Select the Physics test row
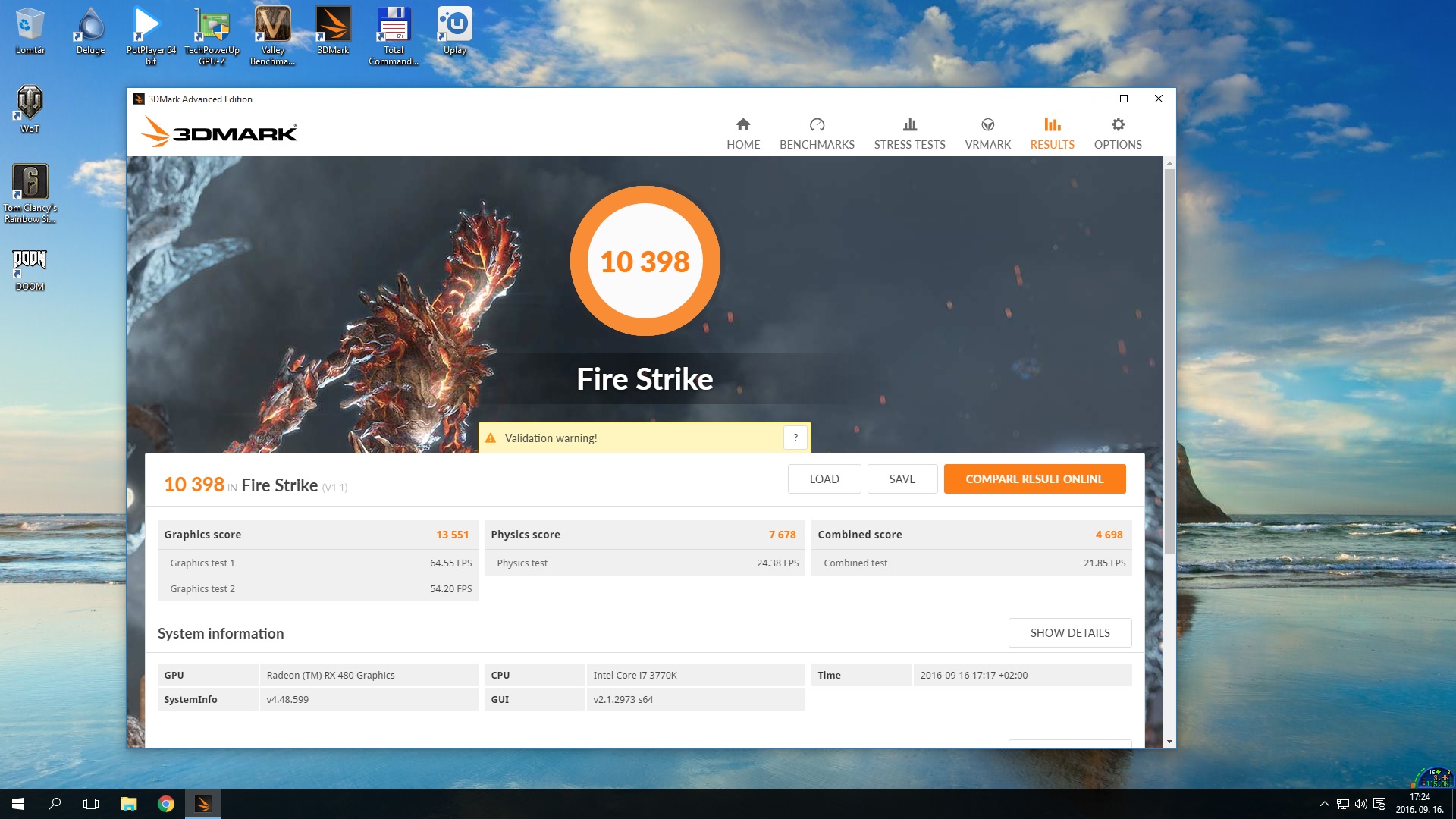1456x819 pixels. click(x=645, y=563)
